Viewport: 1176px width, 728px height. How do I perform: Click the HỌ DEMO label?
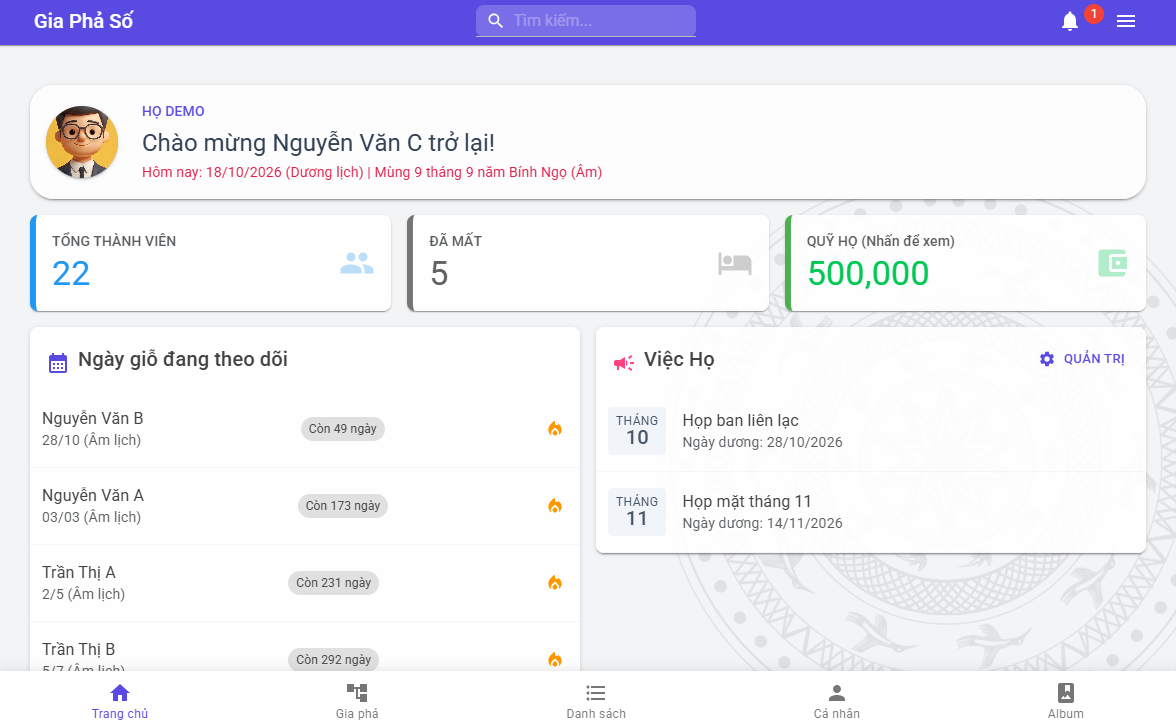tap(173, 111)
